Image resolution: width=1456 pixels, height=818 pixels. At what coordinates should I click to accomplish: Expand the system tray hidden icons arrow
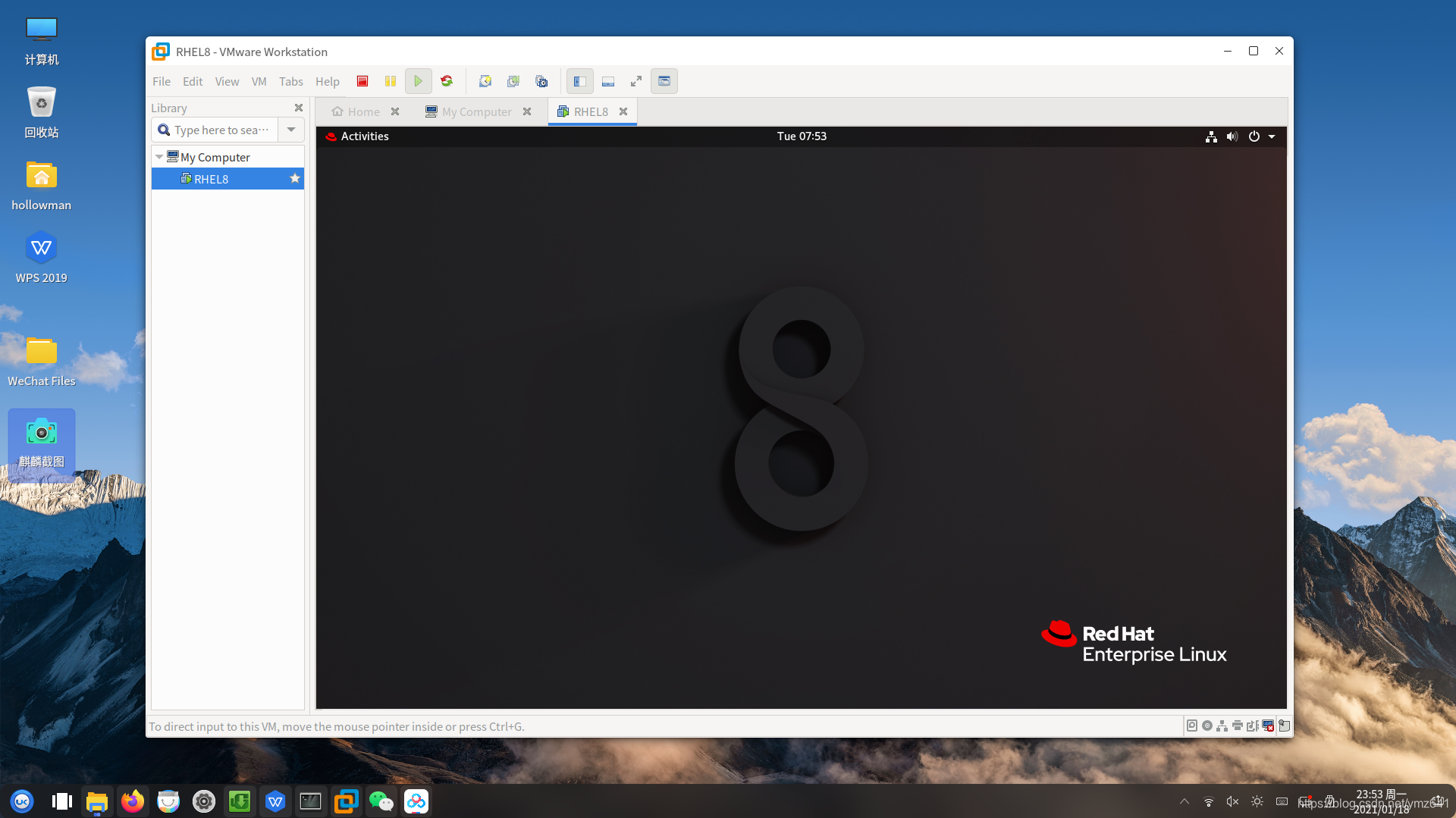click(1185, 801)
